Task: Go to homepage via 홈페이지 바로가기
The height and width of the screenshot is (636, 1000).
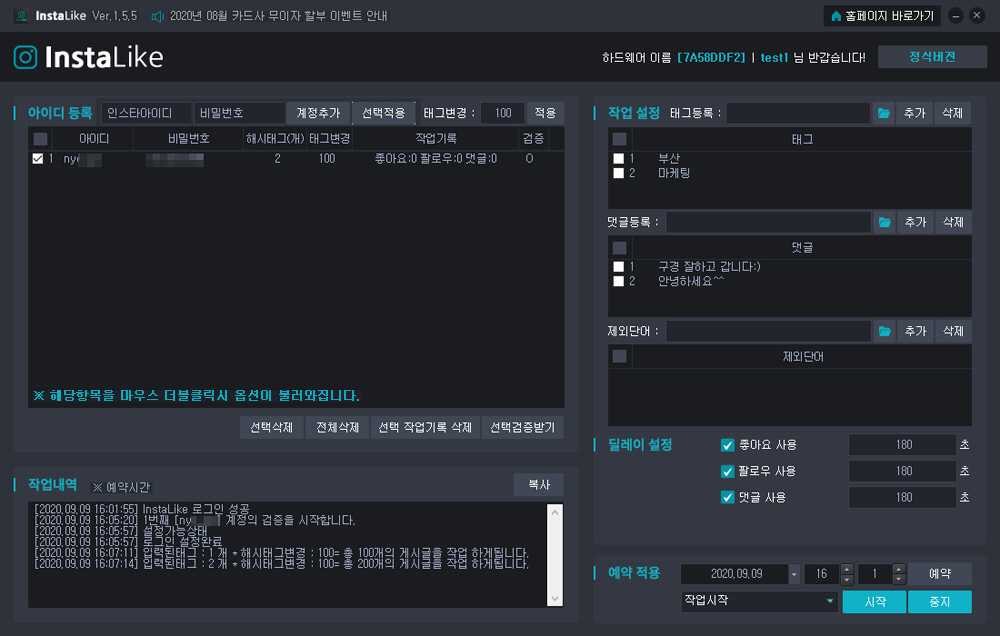Action: point(882,16)
